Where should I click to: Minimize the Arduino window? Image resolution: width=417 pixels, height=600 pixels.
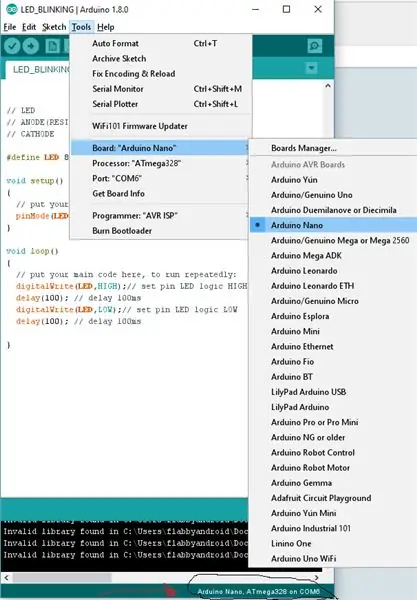pos(256,9)
